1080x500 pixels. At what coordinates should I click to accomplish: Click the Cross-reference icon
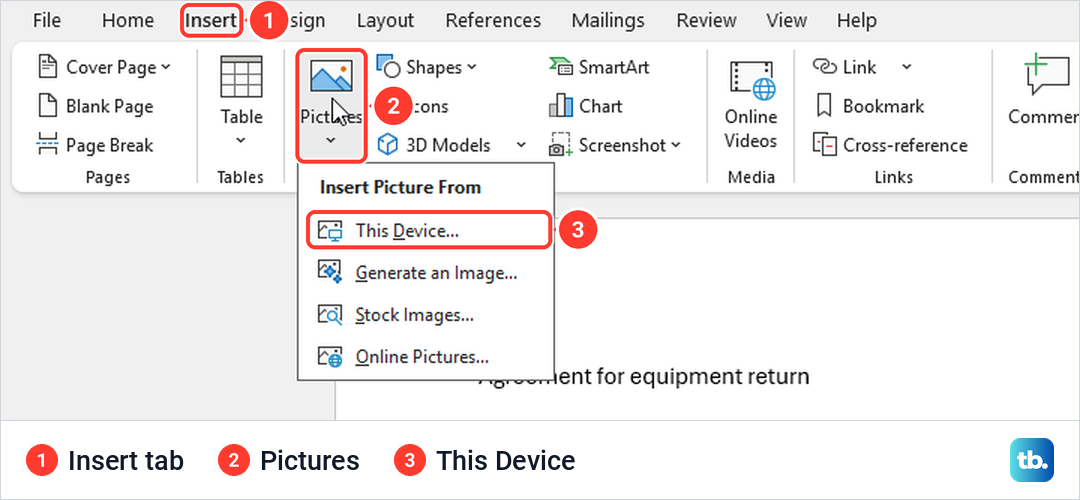coord(824,145)
